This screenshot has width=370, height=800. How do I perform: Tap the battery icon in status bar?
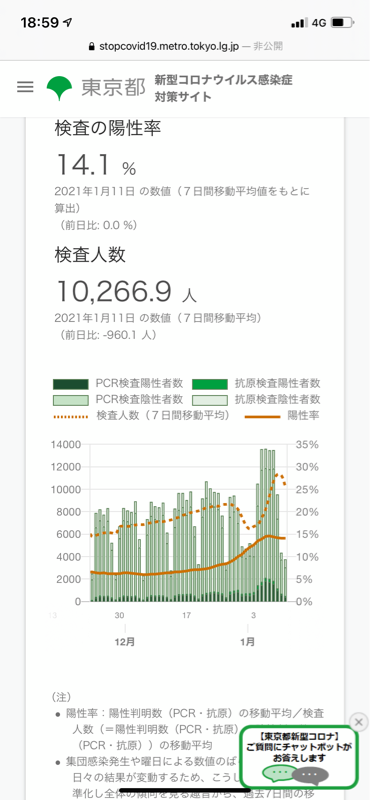[x=342, y=23]
